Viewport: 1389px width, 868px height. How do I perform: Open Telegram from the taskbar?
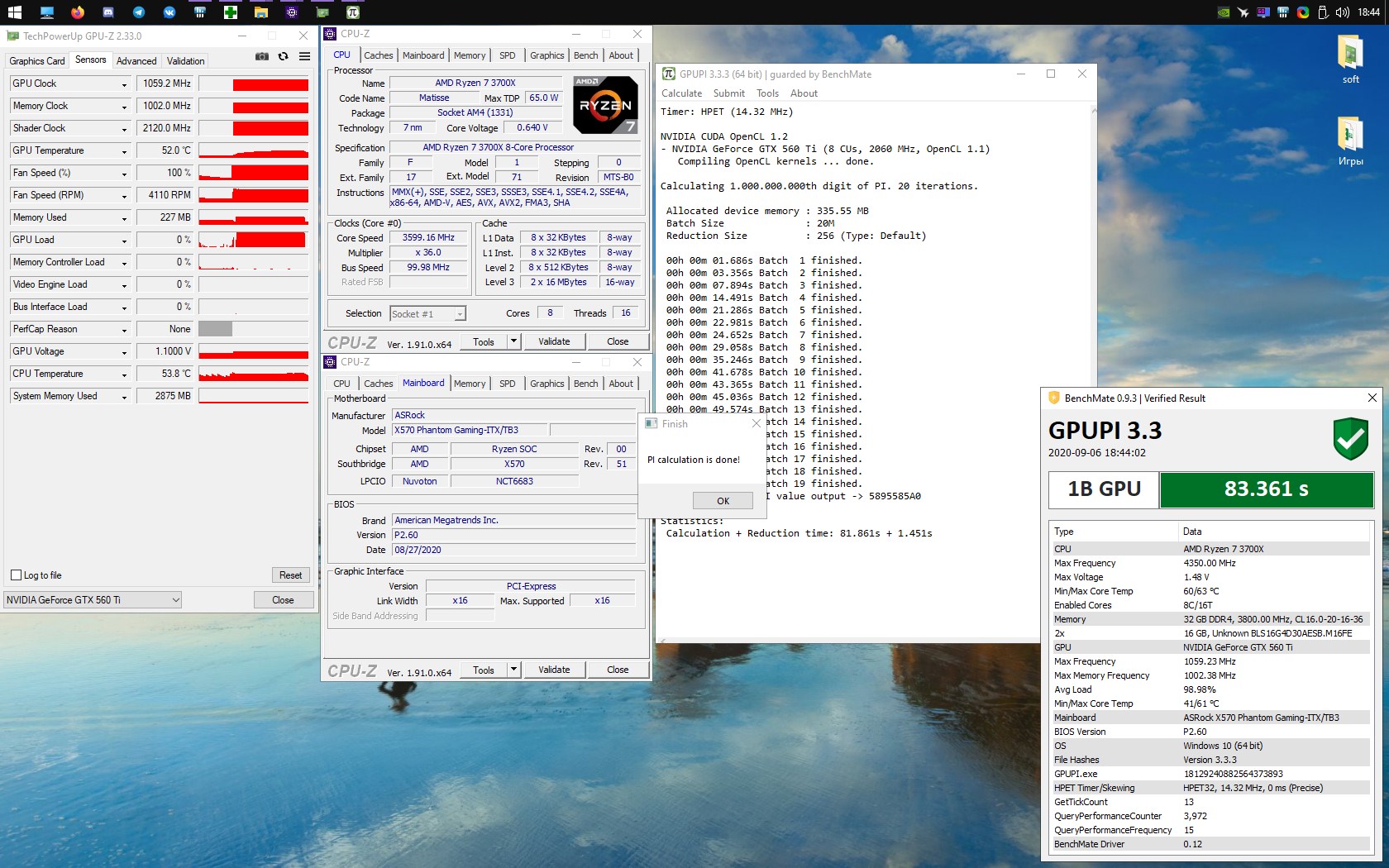click(x=139, y=12)
